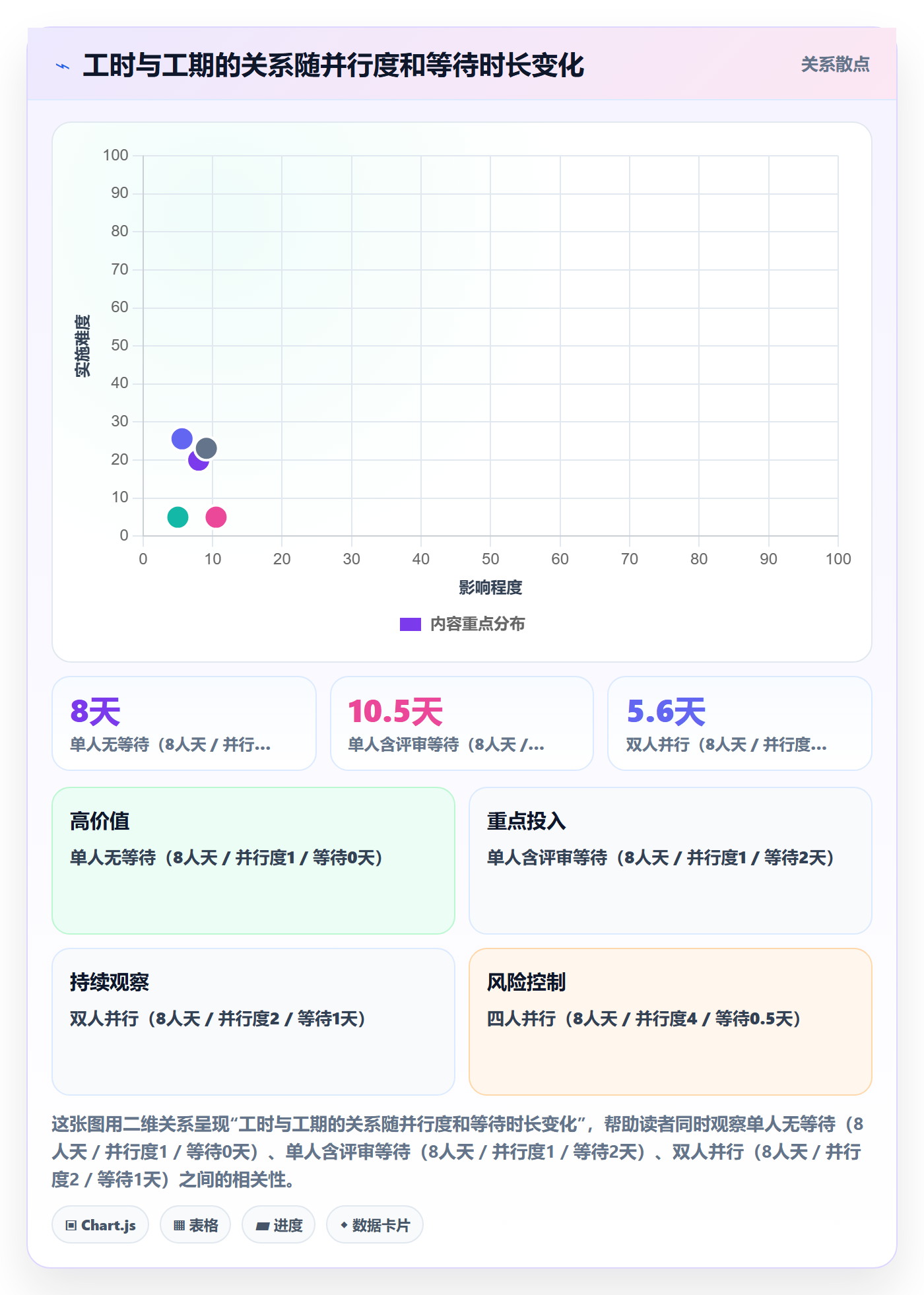Click the 数据卡片 tag
The height and width of the screenshot is (1295, 924).
coord(375,1225)
